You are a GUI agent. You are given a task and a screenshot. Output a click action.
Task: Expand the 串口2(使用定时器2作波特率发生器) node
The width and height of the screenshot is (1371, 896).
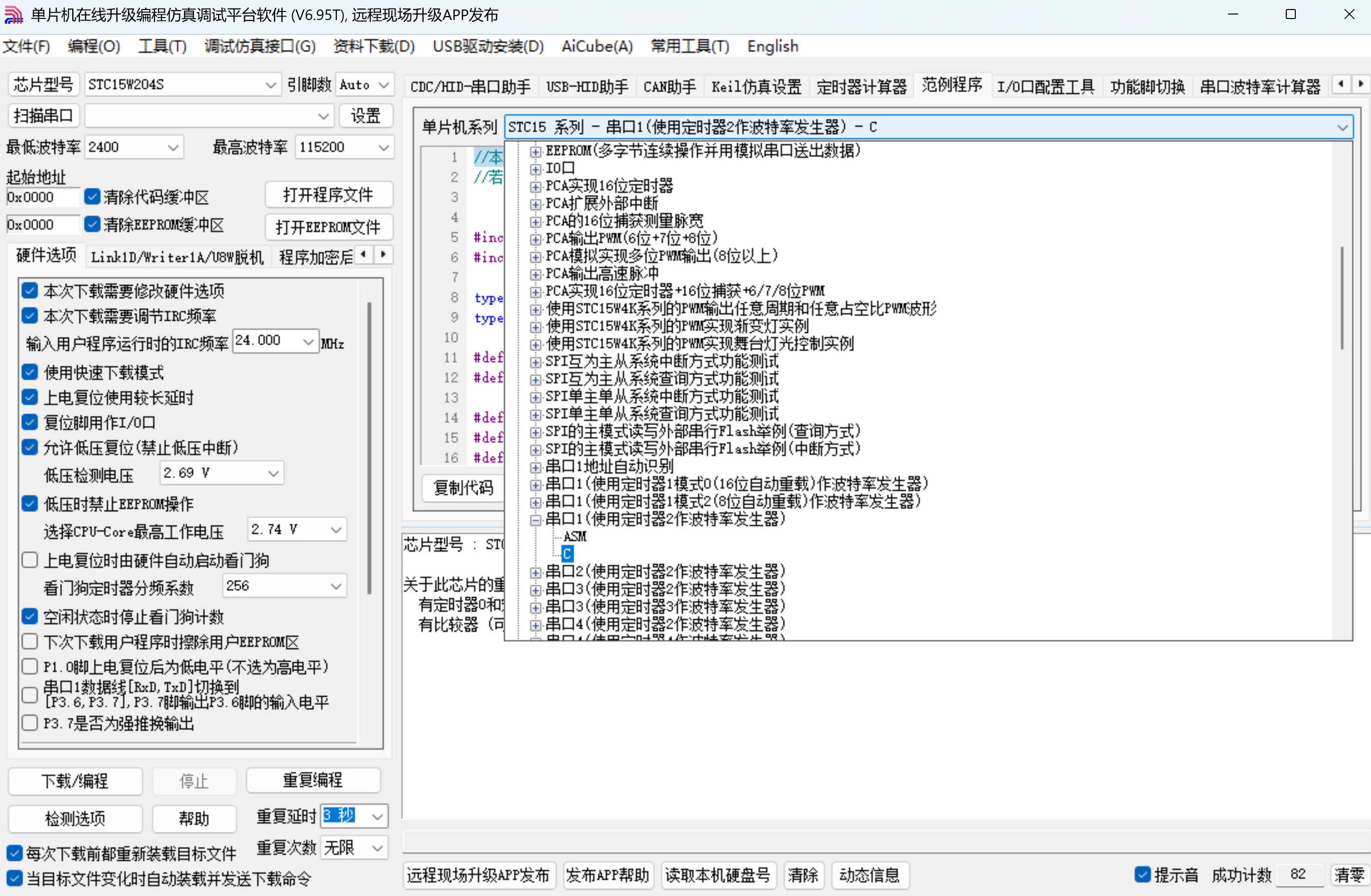click(536, 572)
